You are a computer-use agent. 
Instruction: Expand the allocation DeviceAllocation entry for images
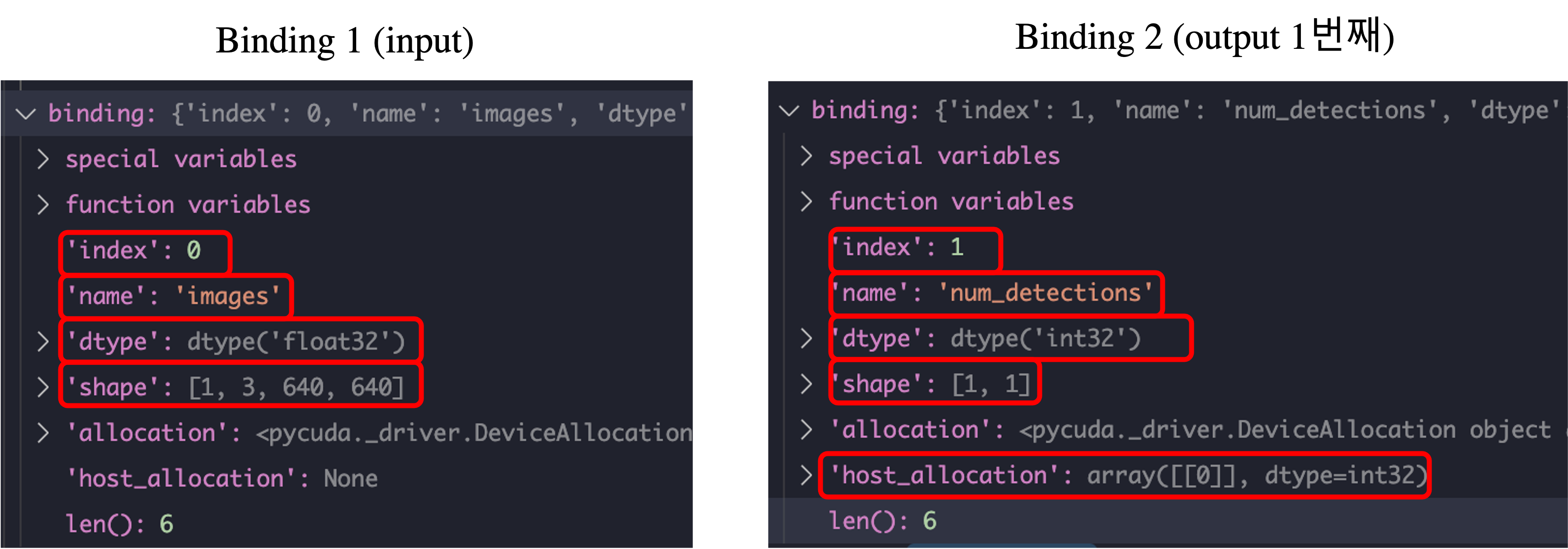[x=43, y=433]
